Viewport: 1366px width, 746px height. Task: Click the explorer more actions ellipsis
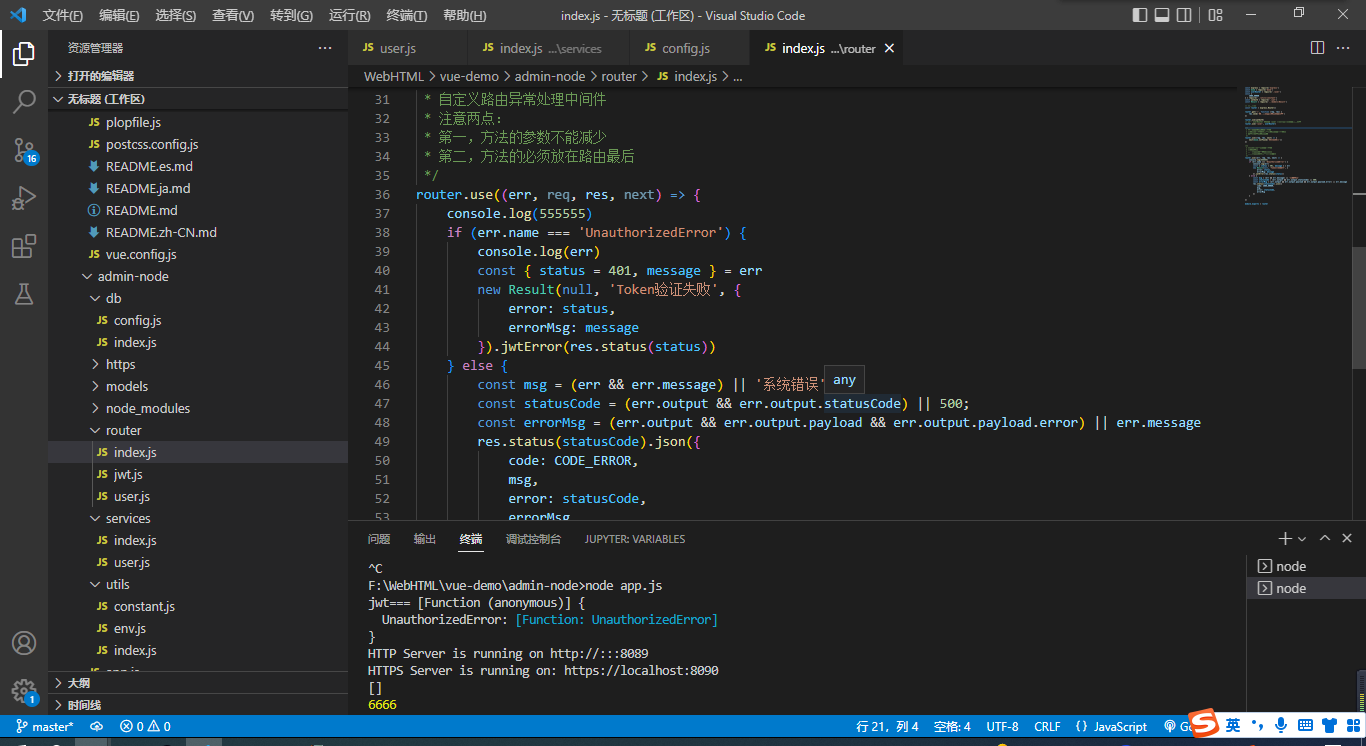(325, 48)
